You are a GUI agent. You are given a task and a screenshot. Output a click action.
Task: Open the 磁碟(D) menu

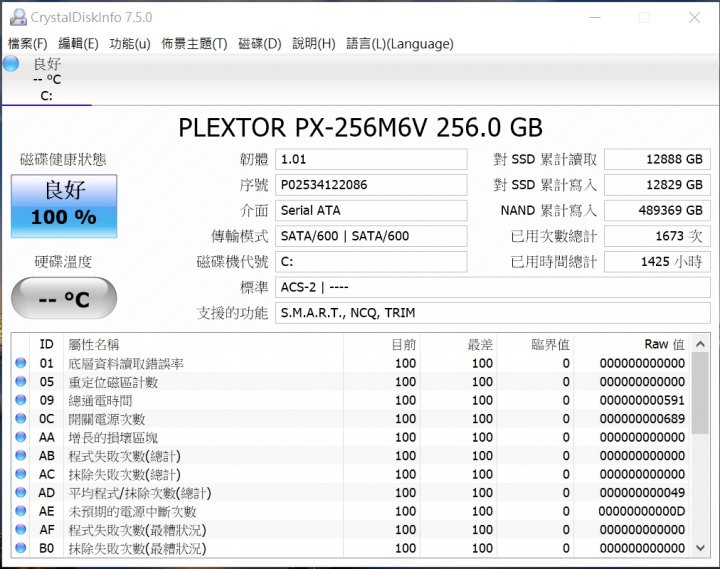tap(259, 44)
